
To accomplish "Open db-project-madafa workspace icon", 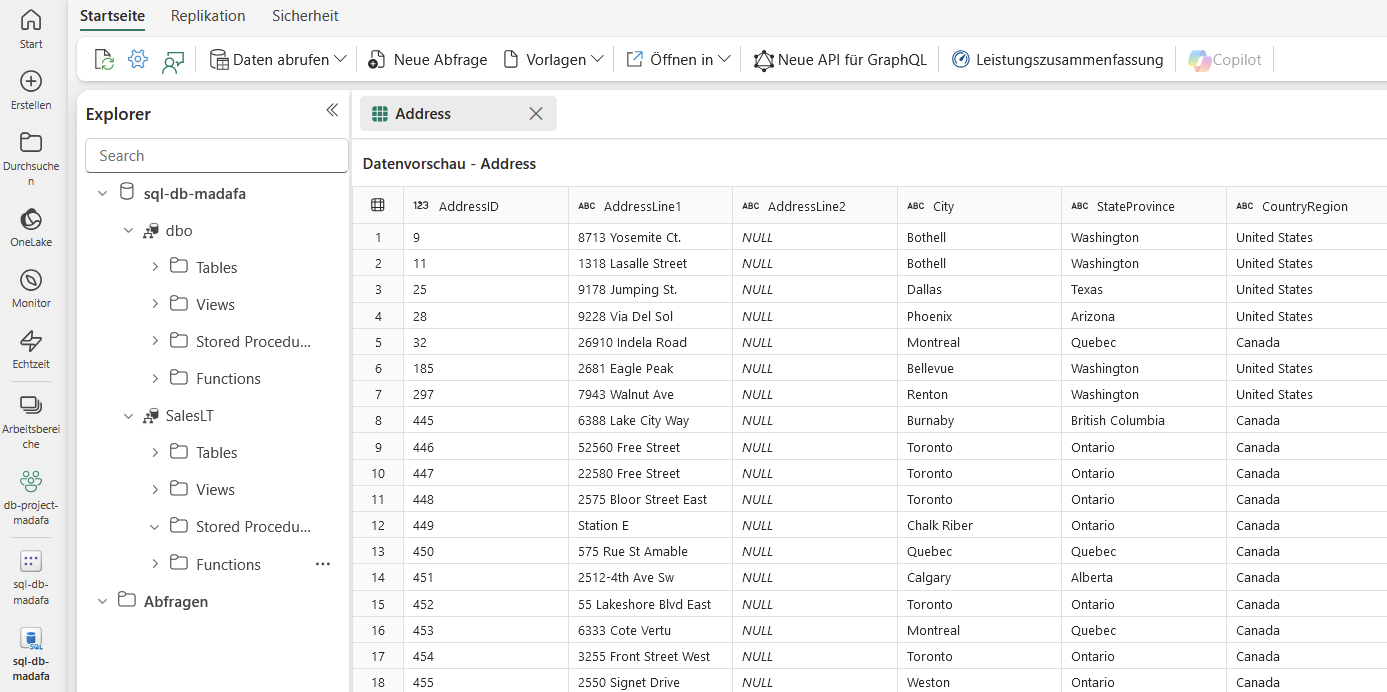I will pyautogui.click(x=31, y=482).
